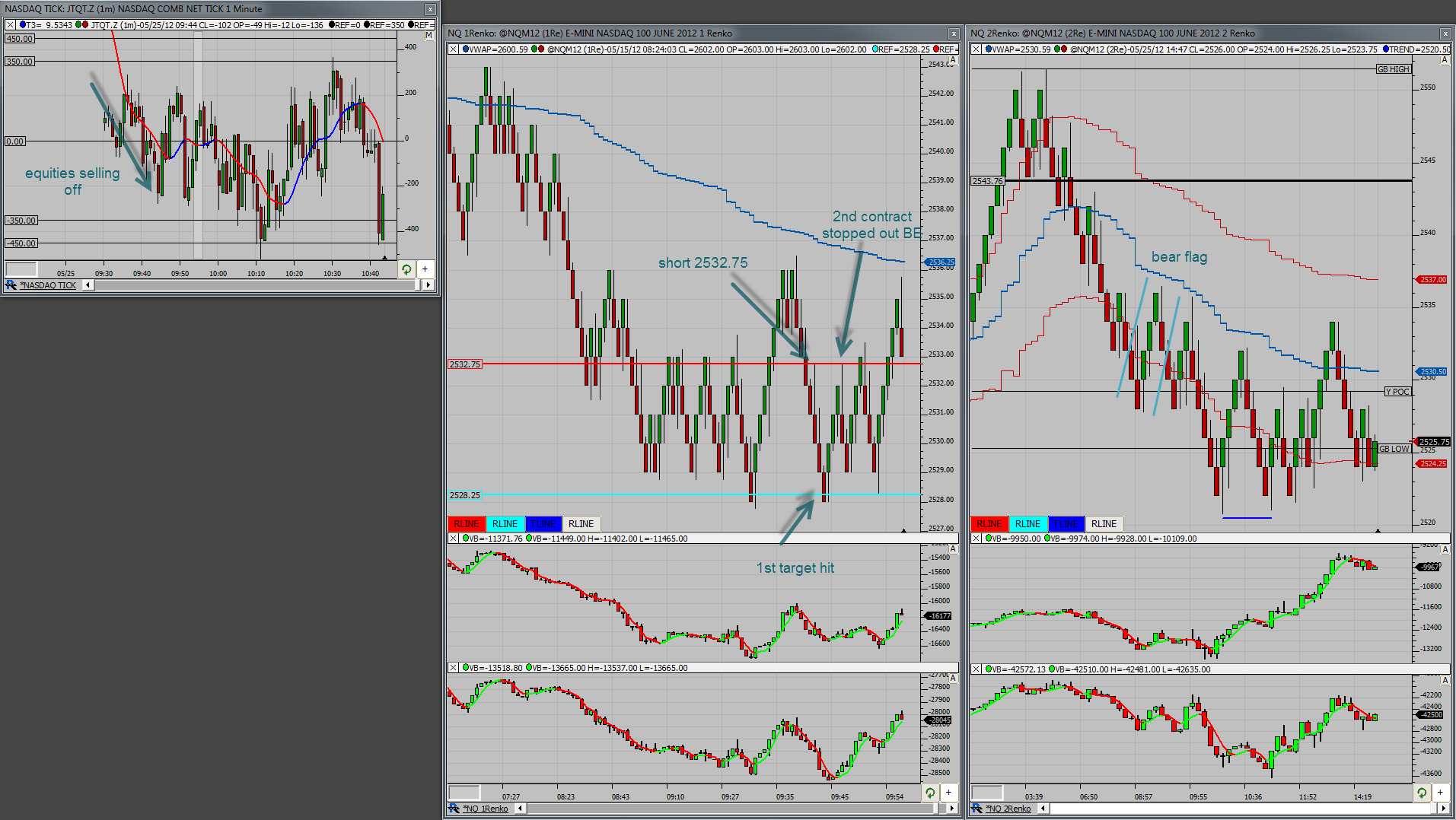Click left scroll arrow in NQ 2Renko chart

(x=1043, y=809)
